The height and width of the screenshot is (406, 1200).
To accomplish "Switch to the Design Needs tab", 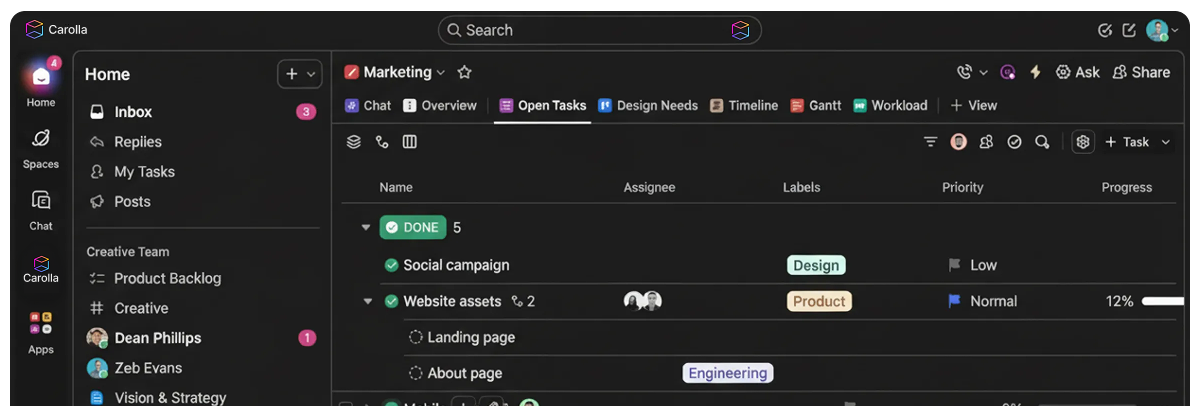I will [x=648, y=105].
